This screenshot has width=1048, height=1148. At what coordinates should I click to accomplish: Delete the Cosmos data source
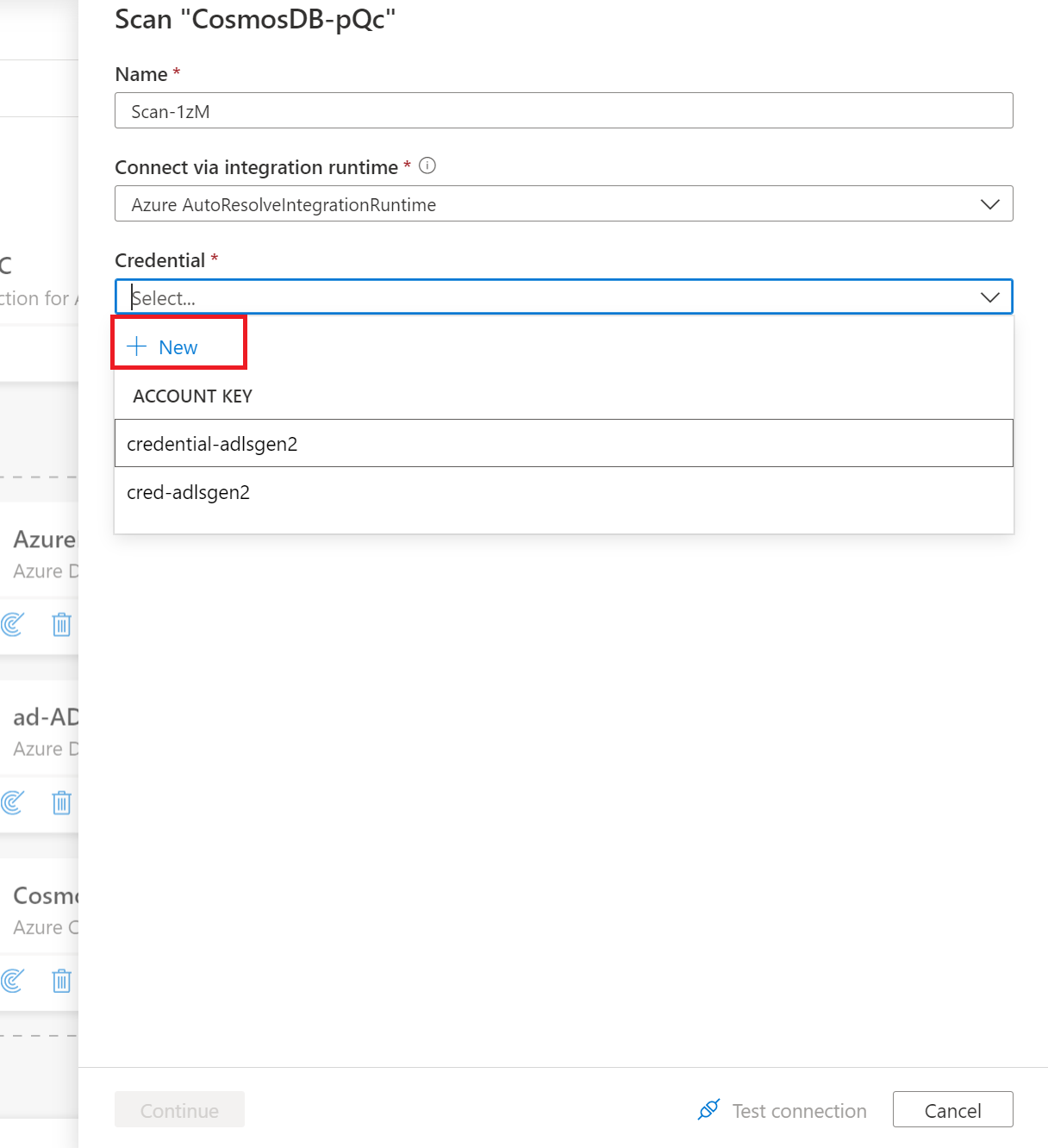pyautogui.click(x=61, y=981)
